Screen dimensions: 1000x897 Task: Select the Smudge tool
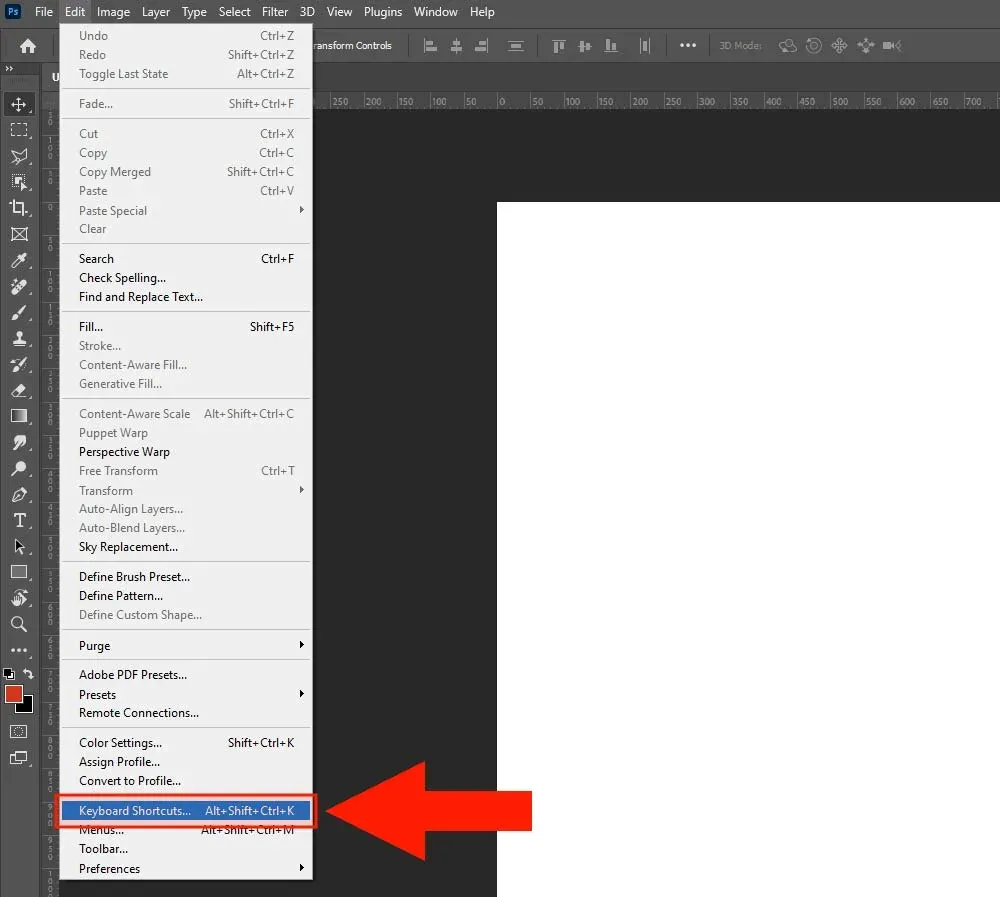tap(19, 442)
